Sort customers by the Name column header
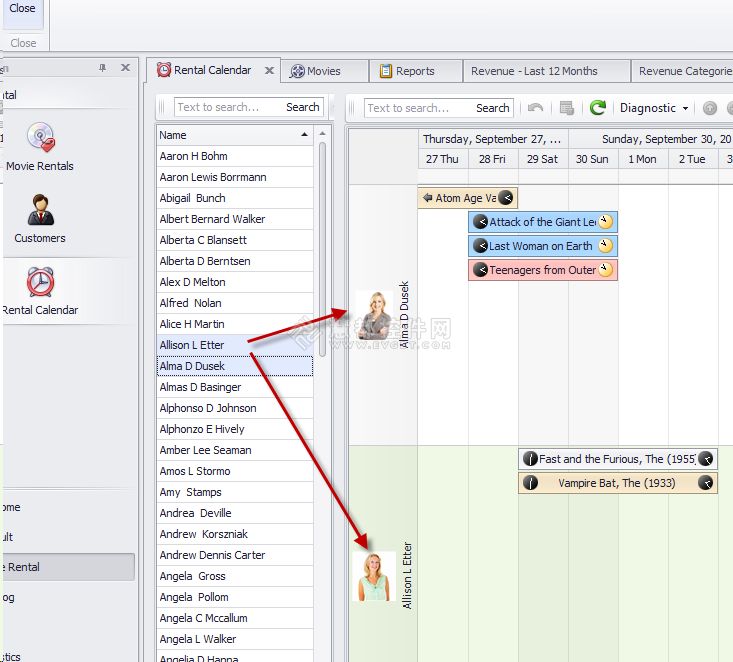733x662 pixels. click(235, 135)
